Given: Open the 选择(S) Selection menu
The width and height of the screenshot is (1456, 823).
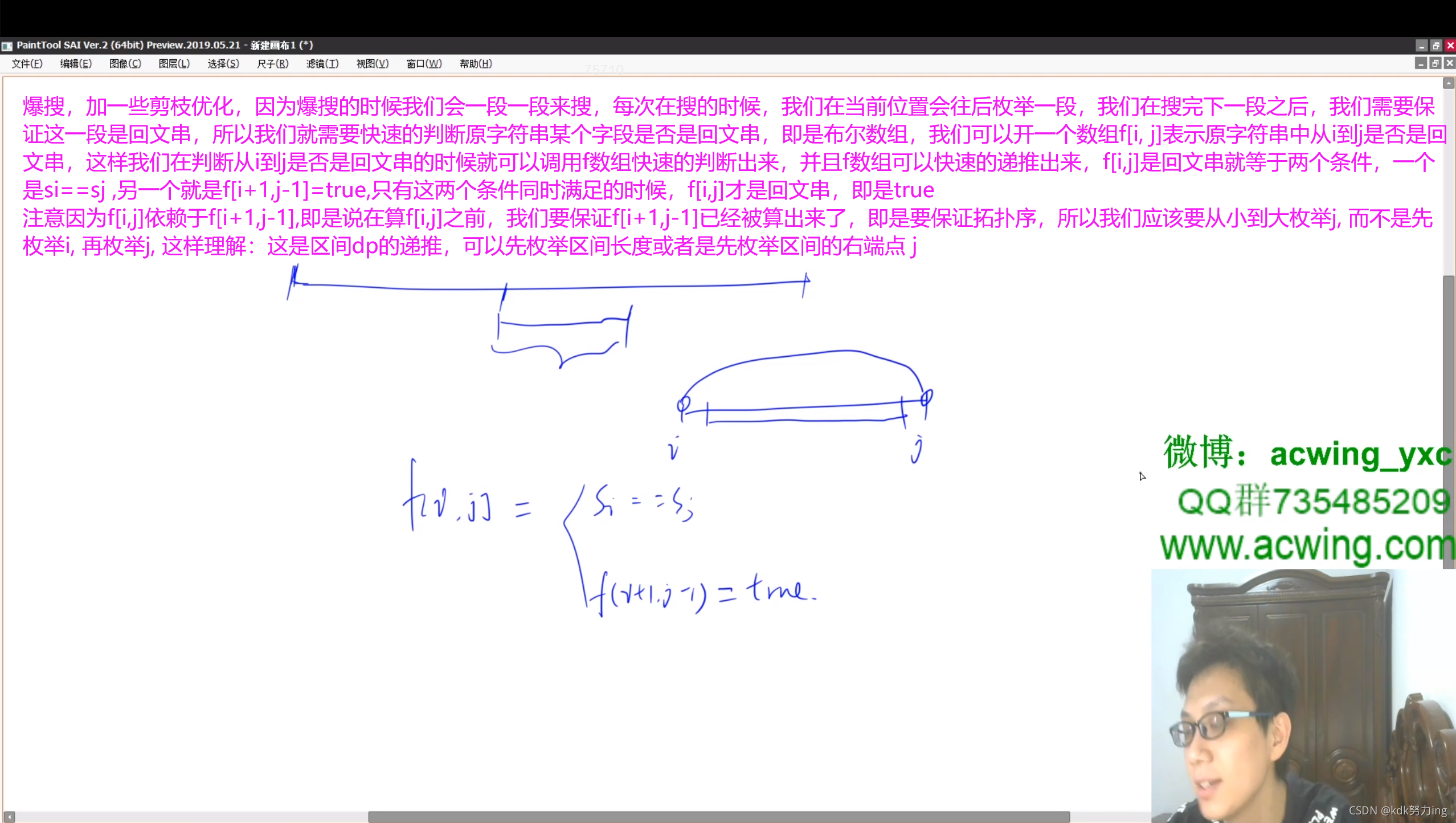Looking at the screenshot, I should (223, 63).
